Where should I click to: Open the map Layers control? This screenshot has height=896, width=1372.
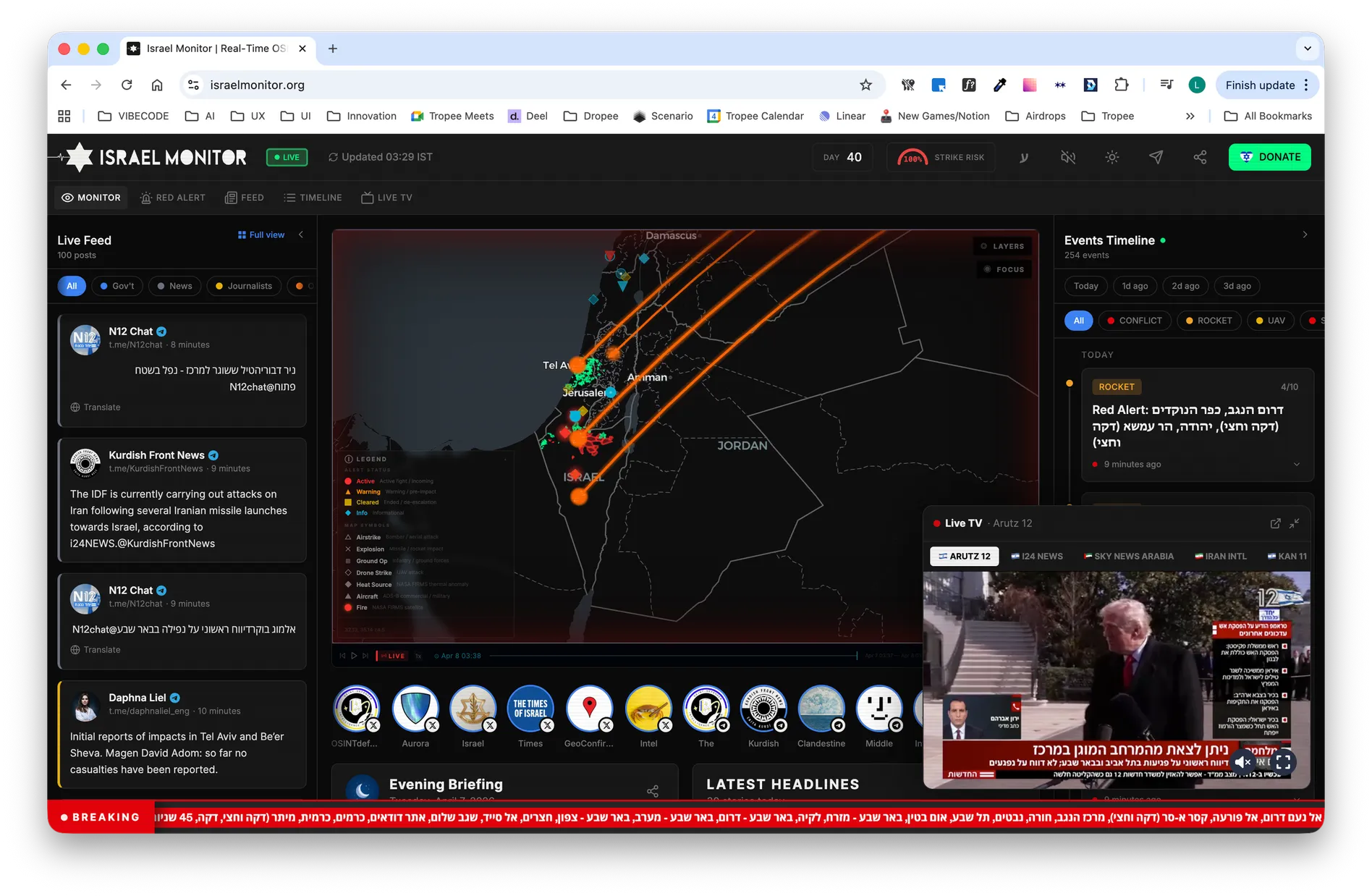[1002, 246]
